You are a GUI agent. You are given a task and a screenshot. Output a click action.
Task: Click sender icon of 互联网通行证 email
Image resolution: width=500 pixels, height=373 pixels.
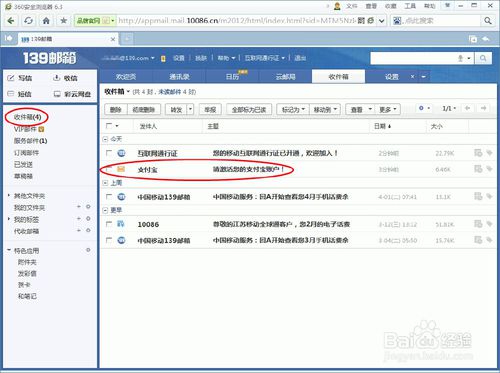[x=121, y=153]
